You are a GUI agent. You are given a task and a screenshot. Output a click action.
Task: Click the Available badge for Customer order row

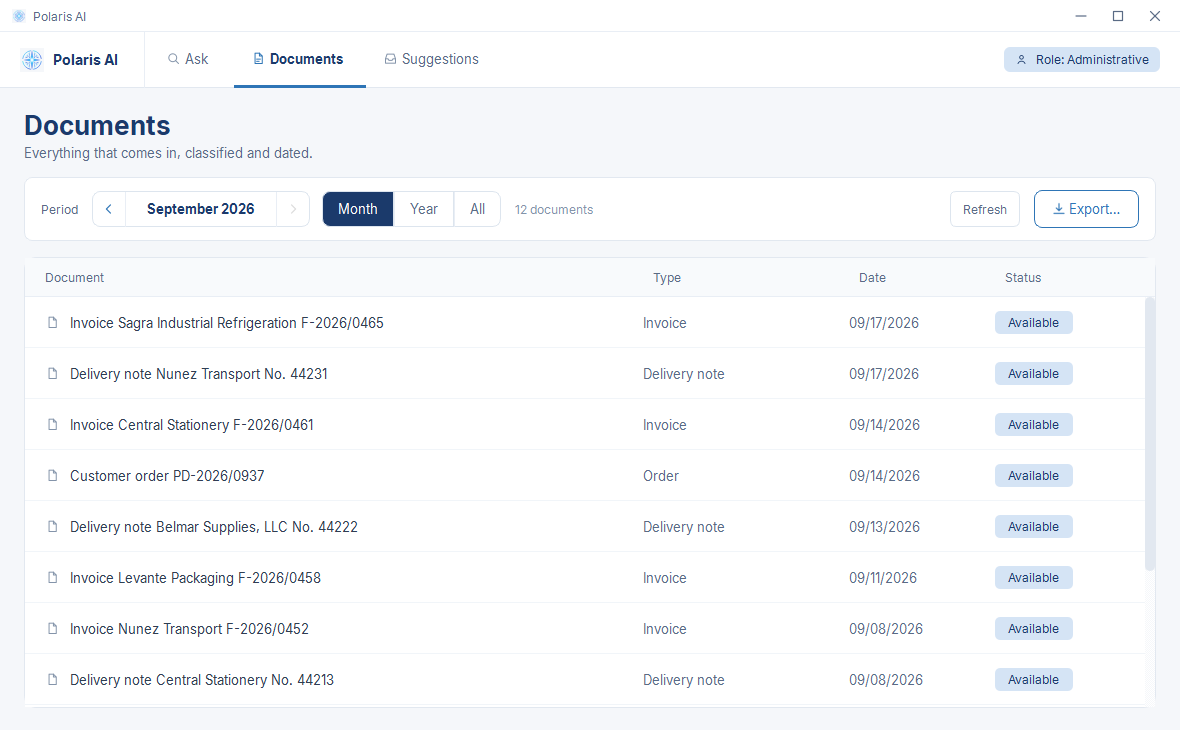tap(1033, 476)
